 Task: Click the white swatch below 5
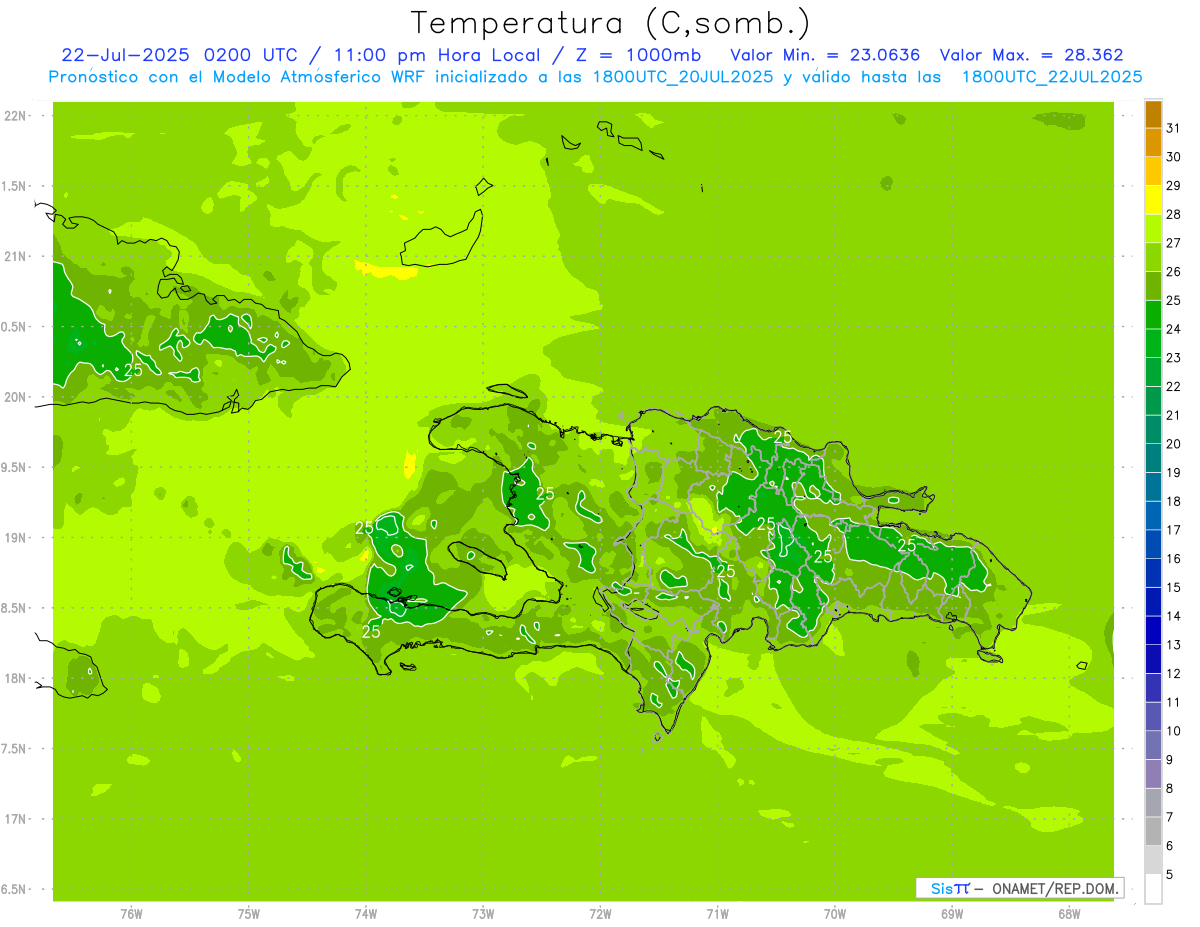[1153, 889]
